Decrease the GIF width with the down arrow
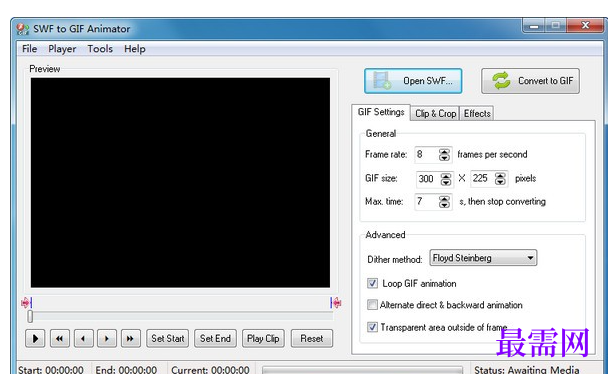The width and height of the screenshot is (608, 374). 446,182
